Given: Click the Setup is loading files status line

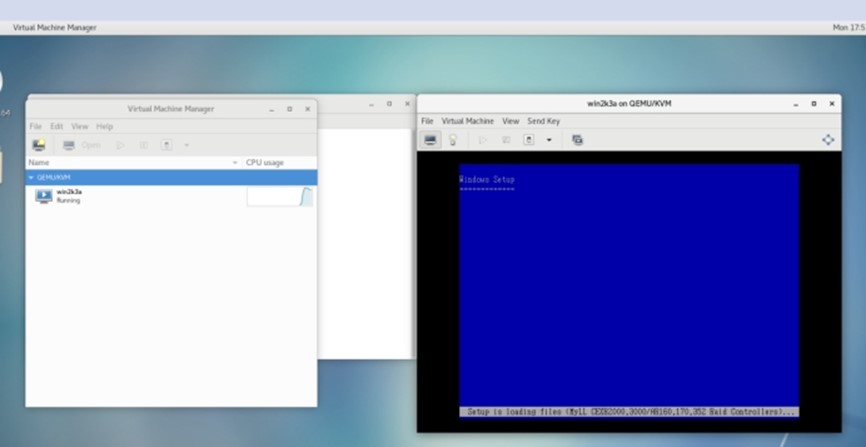Looking at the screenshot, I should coord(629,412).
